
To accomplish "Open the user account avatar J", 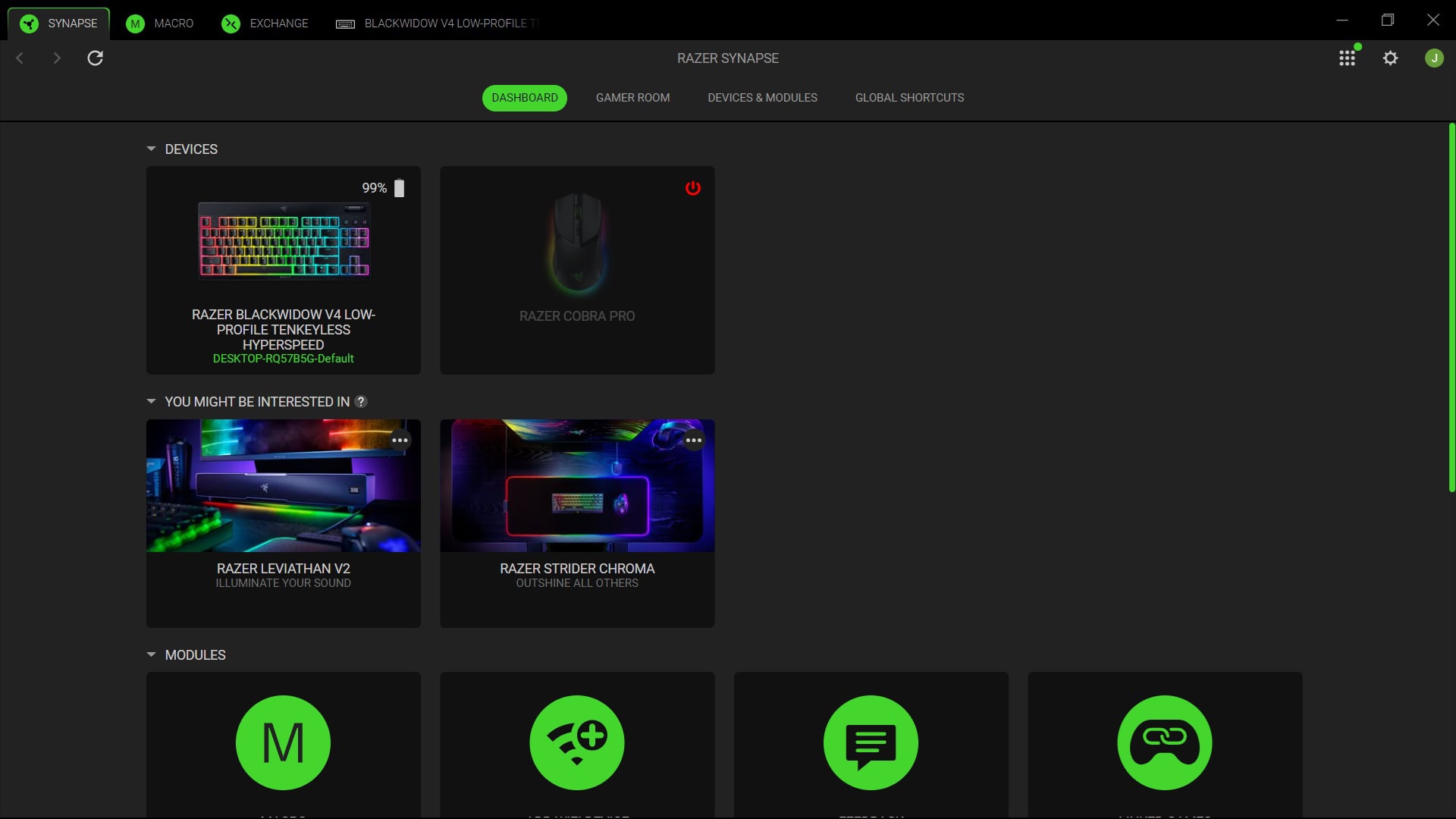I will click(1434, 58).
